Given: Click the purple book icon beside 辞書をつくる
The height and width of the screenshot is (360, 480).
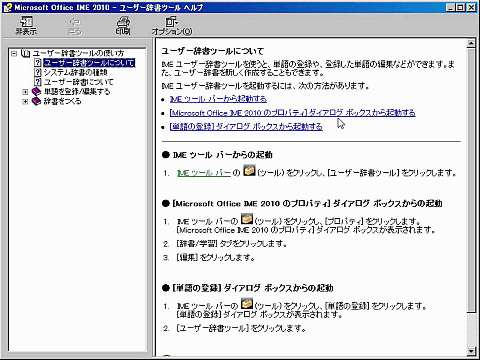Looking at the screenshot, I should click(36, 101).
